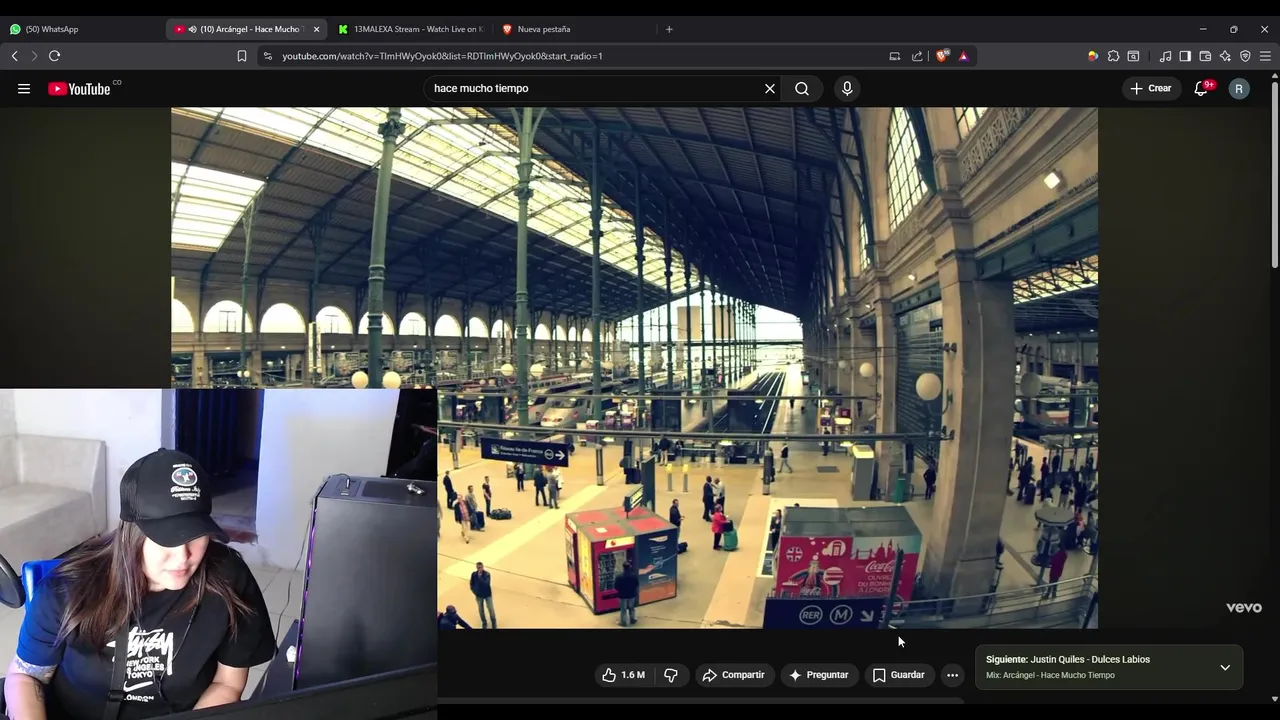Mute audio icon on the Arcángel tab
The width and height of the screenshot is (1280, 720).
pos(192,29)
